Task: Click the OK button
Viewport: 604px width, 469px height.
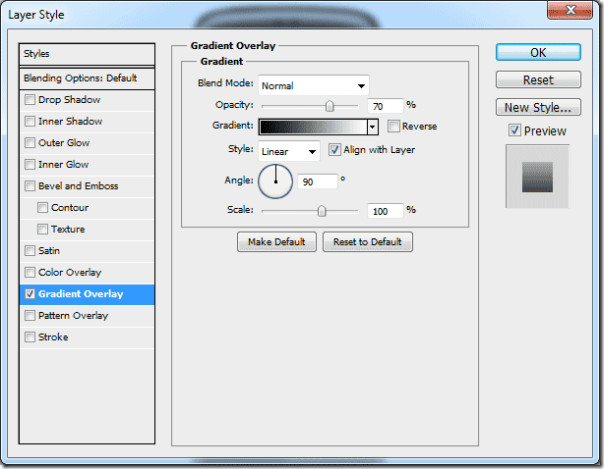Action: point(538,52)
